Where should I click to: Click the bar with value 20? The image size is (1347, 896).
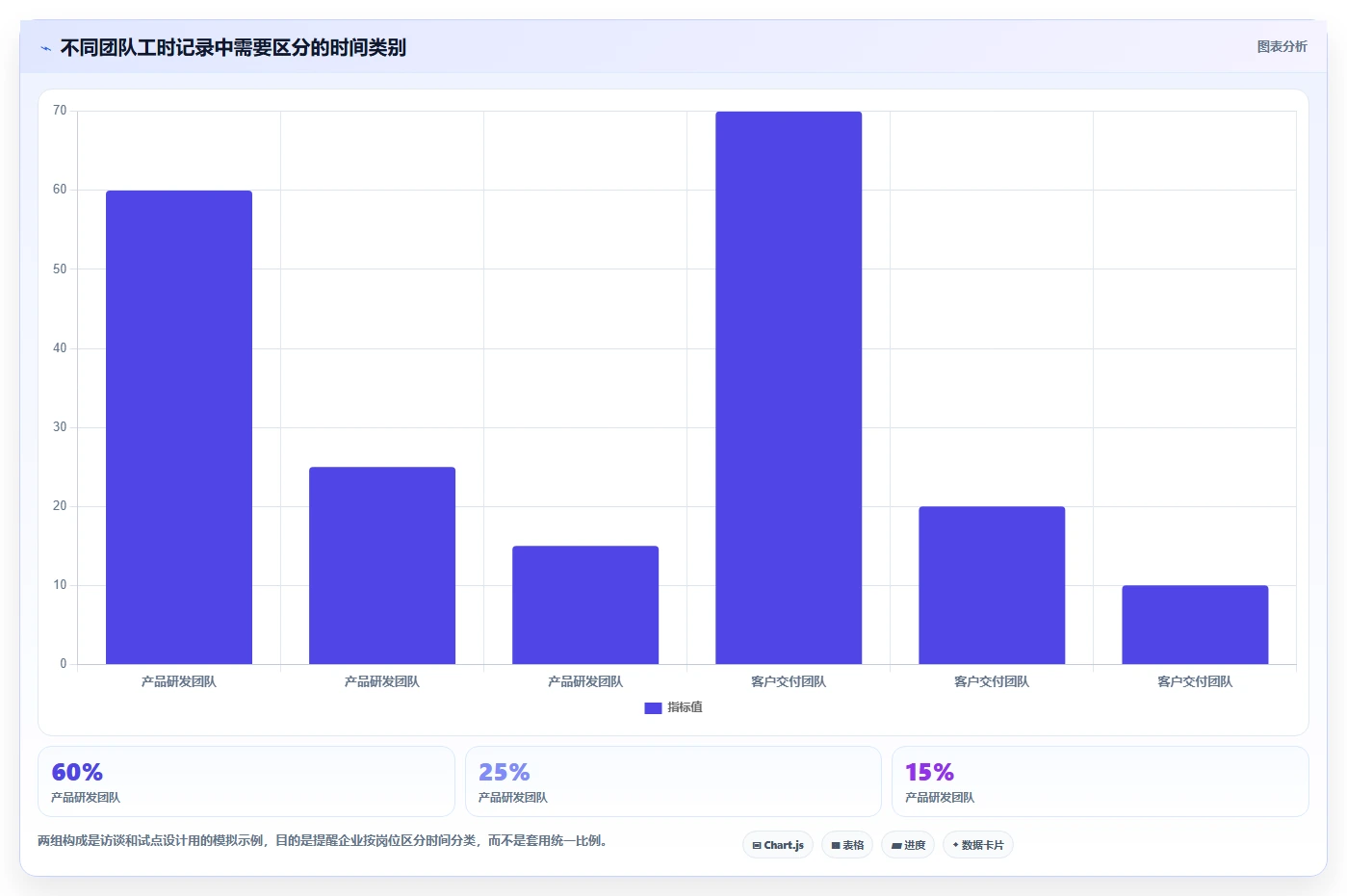[992, 585]
